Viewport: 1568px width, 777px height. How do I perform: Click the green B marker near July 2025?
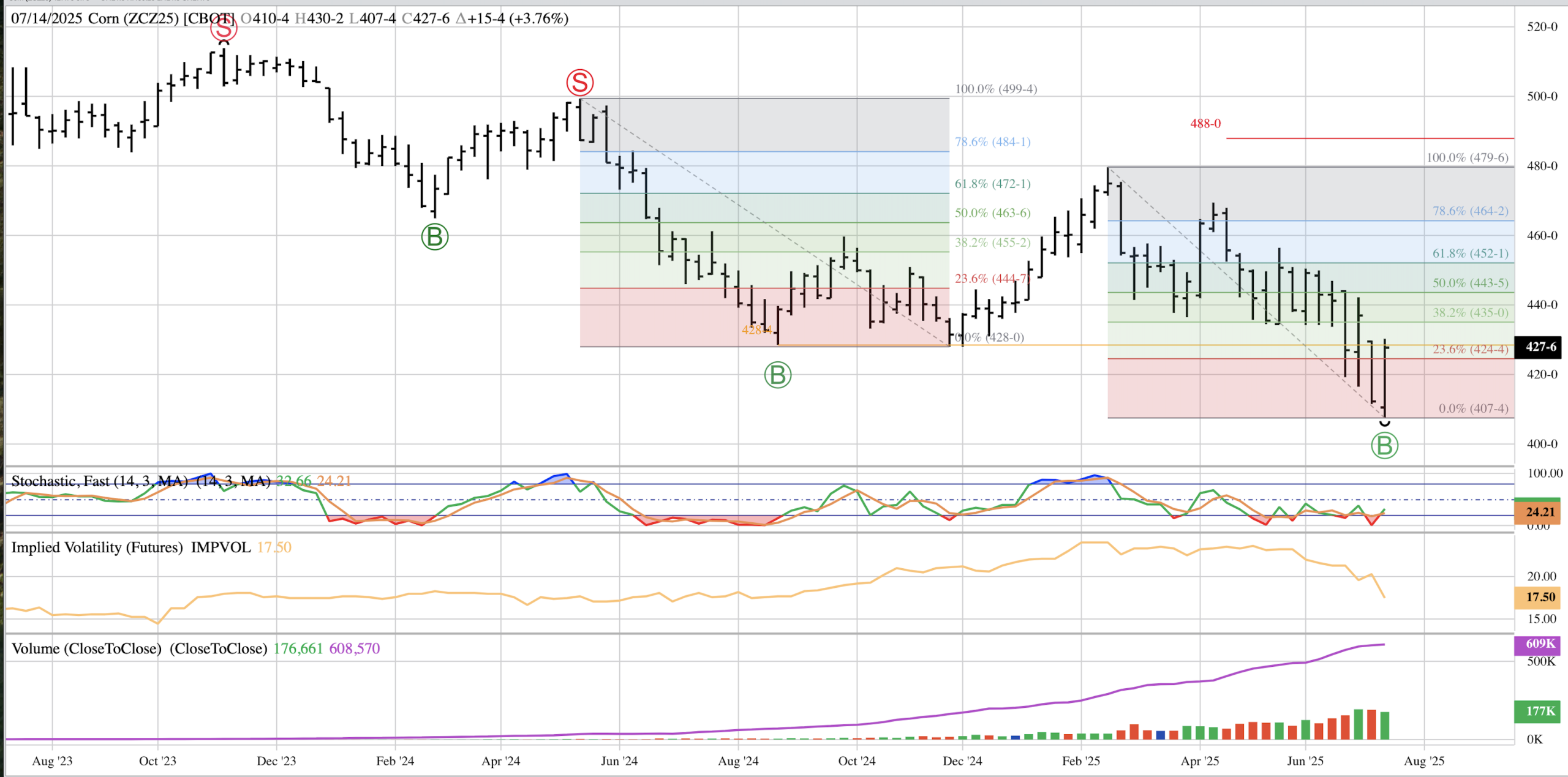[1384, 446]
